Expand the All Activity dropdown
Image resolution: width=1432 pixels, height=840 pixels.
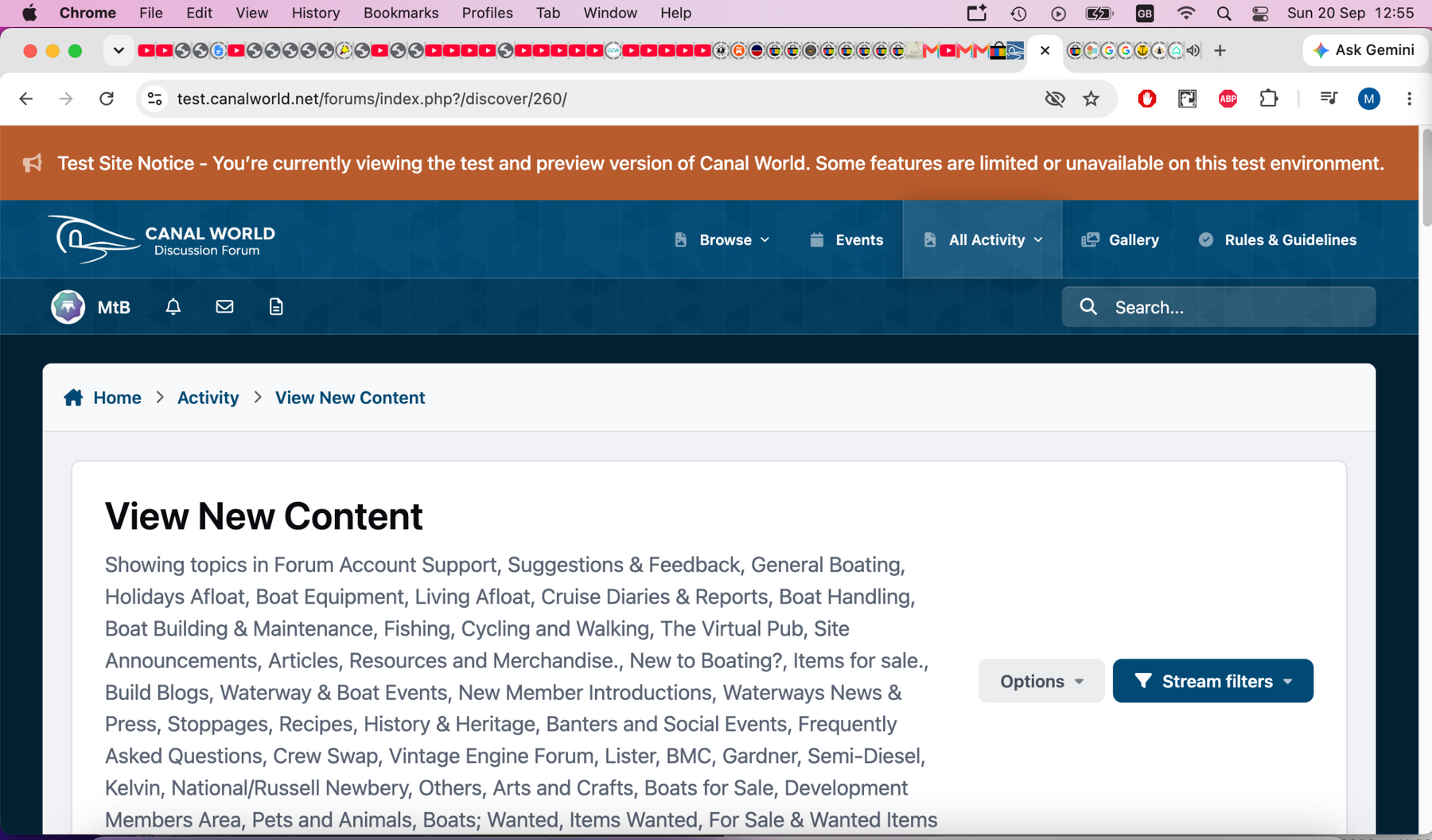[983, 239]
